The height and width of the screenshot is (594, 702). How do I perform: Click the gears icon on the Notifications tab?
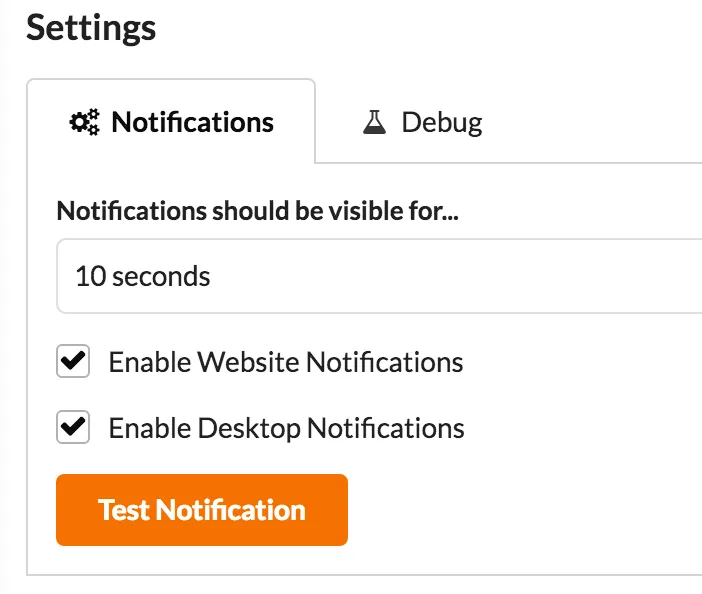pyautogui.click(x=85, y=122)
